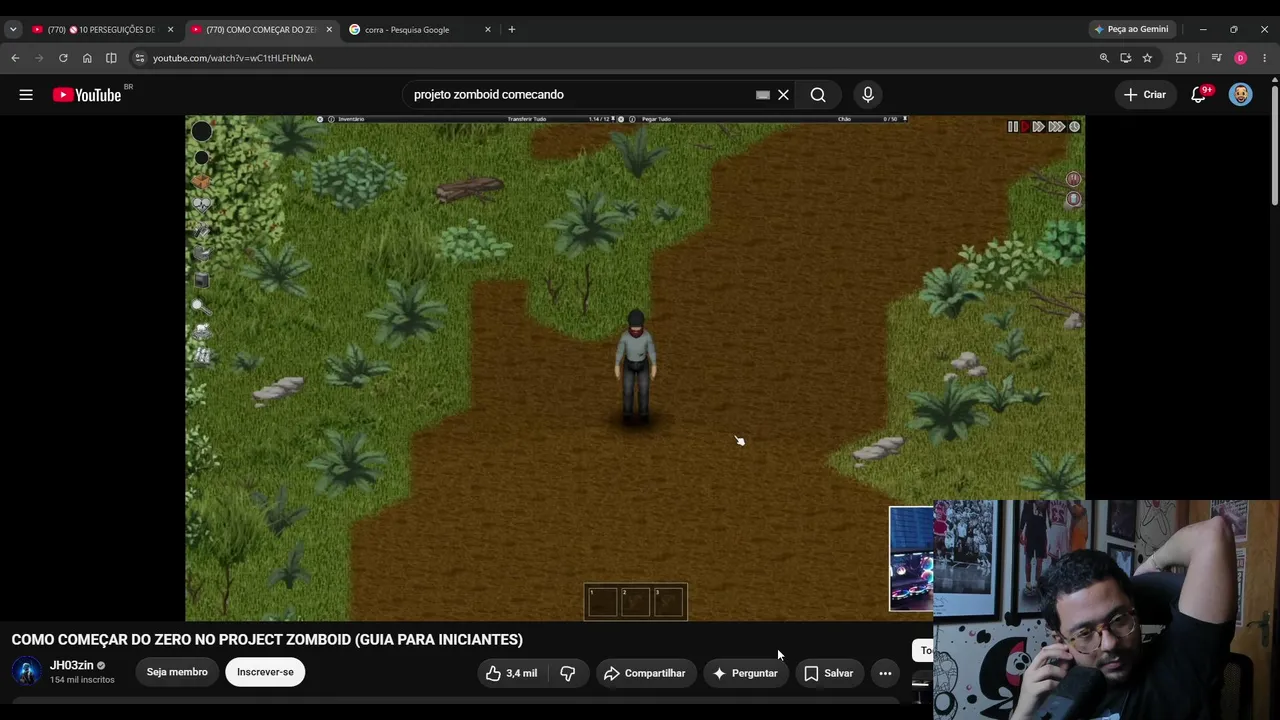Click the JH03zin channel avatar
The height and width of the screenshot is (720, 1280).
[26, 672]
